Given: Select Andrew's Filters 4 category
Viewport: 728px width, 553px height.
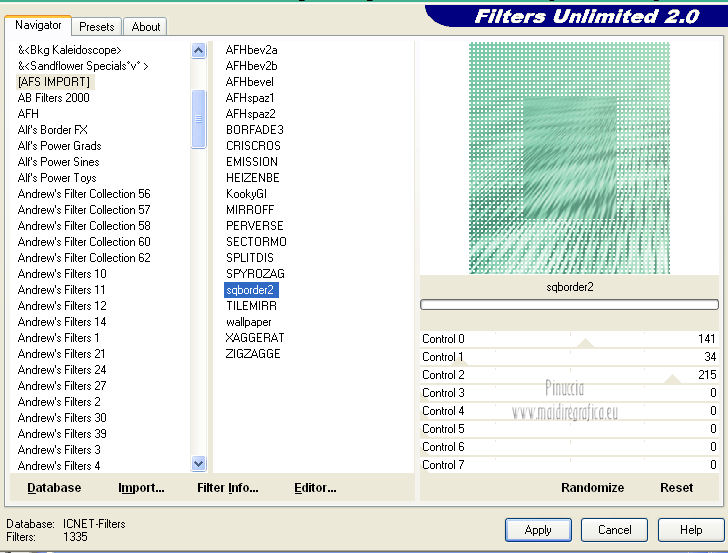Looking at the screenshot, I should click(x=59, y=466).
